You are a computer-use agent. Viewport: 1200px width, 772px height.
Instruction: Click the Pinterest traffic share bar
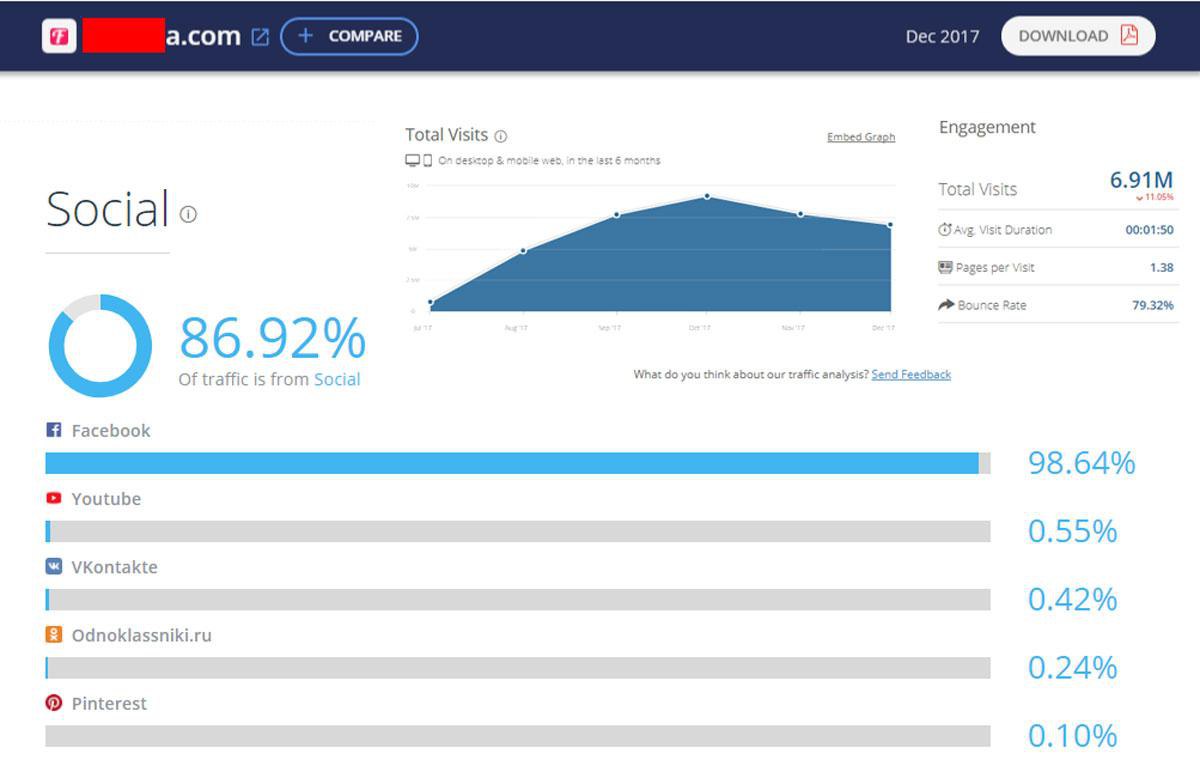click(518, 735)
